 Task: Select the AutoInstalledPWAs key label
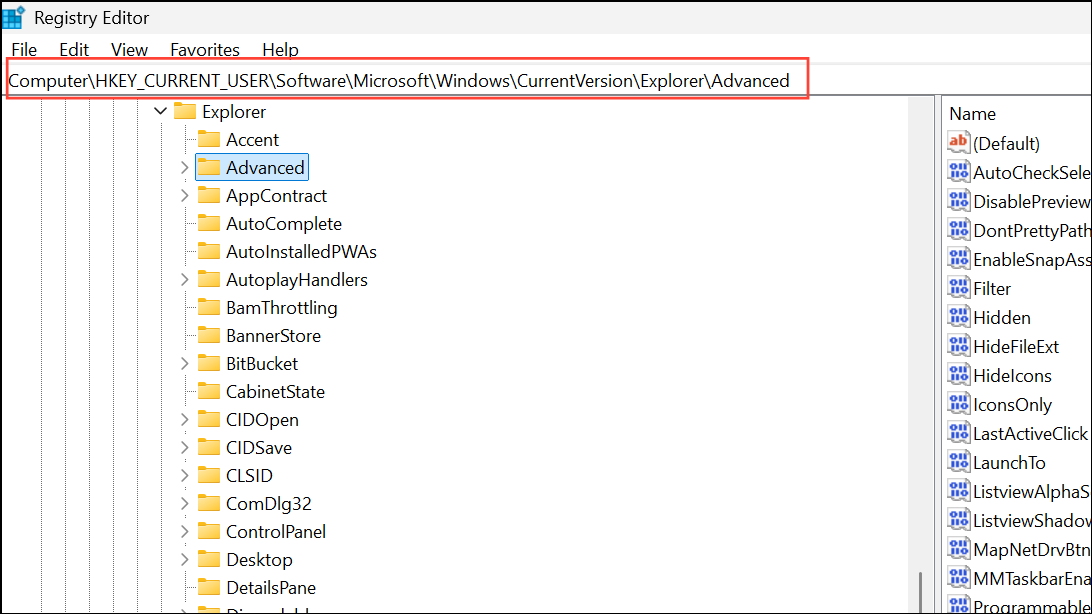click(x=302, y=251)
